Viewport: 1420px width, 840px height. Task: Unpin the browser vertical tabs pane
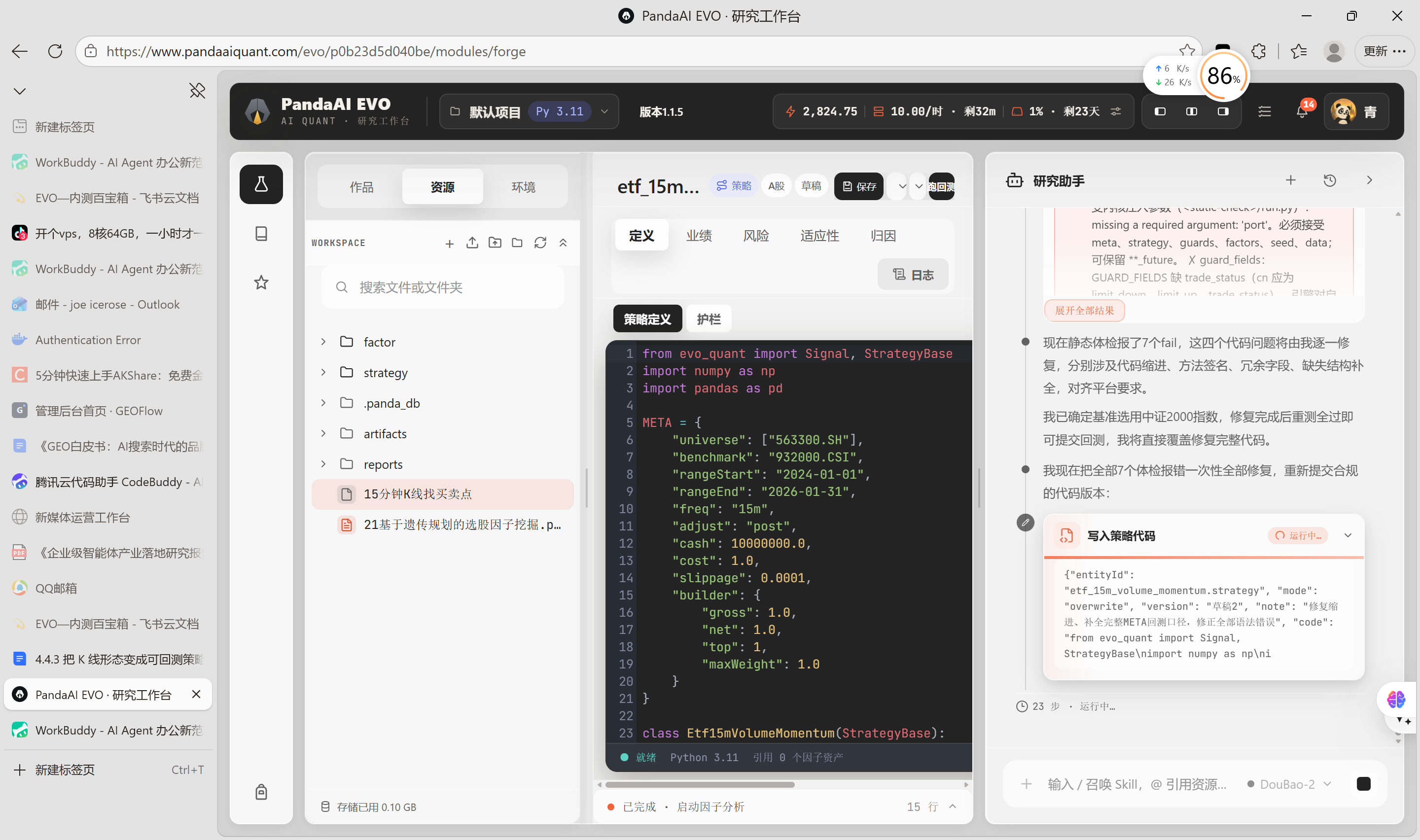197,91
